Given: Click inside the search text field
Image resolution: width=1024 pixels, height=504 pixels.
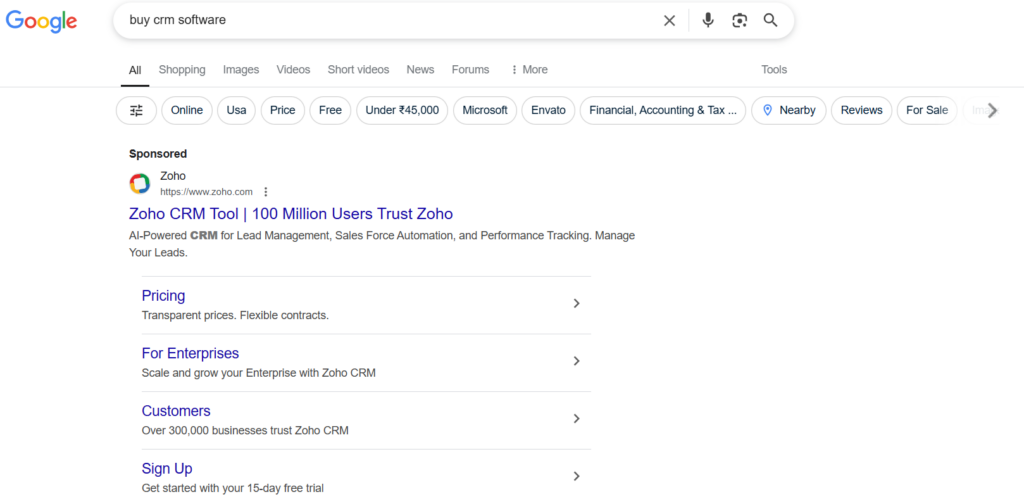Looking at the screenshot, I should coord(392,20).
